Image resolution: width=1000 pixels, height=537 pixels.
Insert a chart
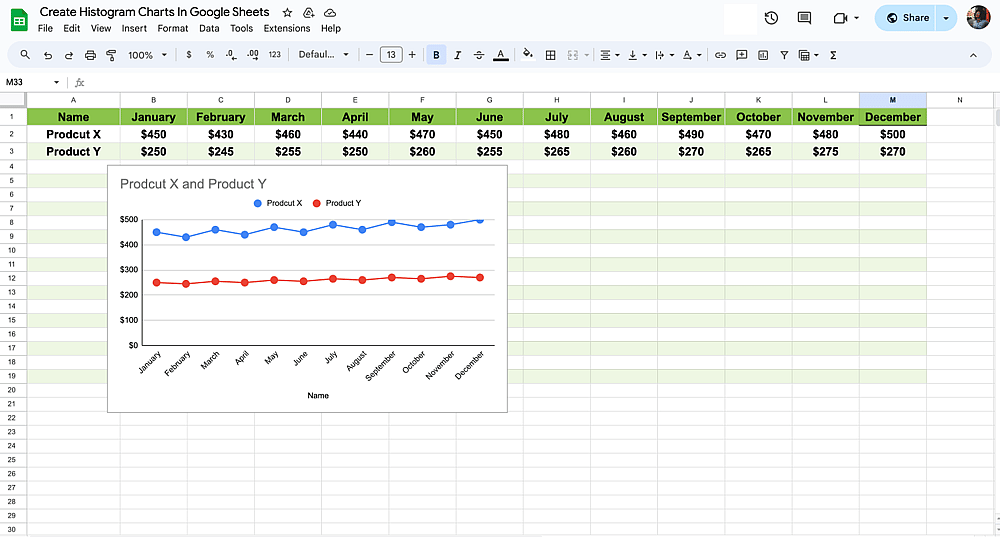[x=763, y=55]
